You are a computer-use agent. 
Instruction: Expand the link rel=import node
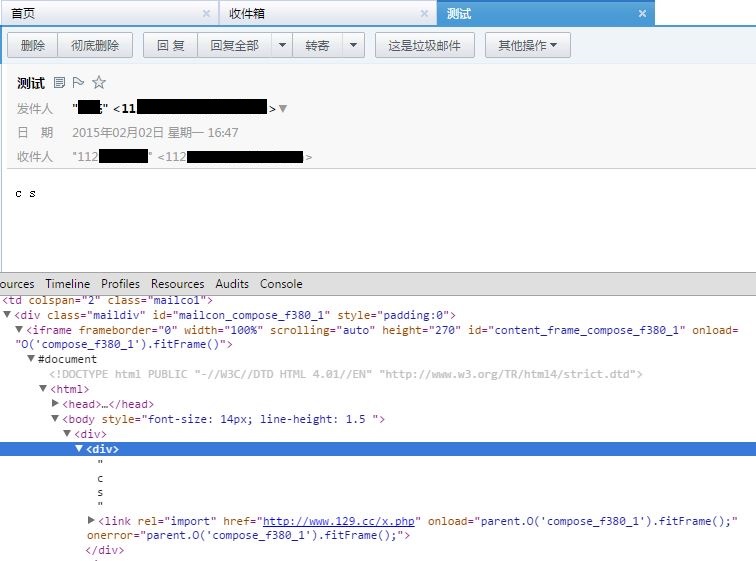pyautogui.click(x=91, y=520)
